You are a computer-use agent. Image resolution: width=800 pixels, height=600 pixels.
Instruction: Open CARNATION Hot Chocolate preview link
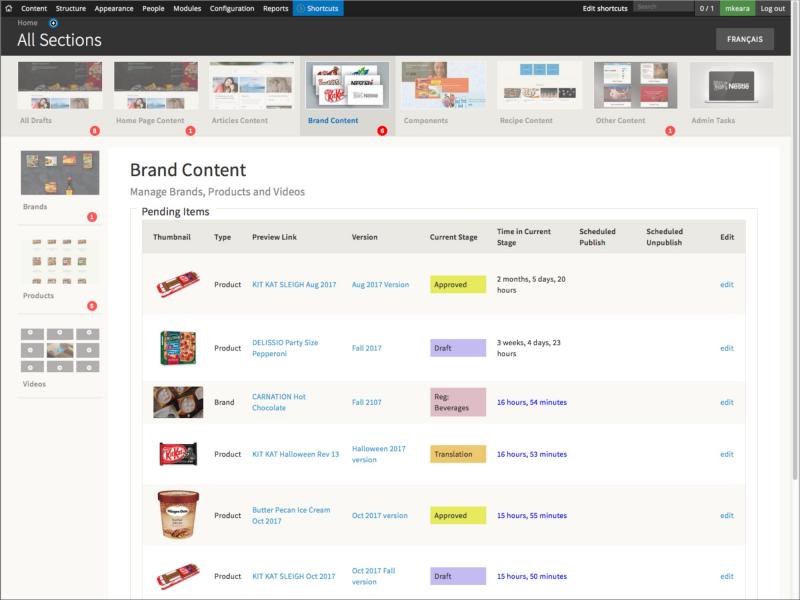279,402
